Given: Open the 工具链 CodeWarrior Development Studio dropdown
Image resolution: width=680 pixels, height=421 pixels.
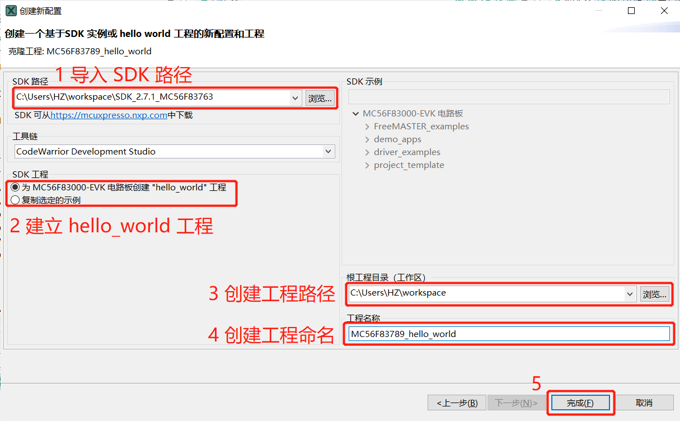Looking at the screenshot, I should coord(327,152).
